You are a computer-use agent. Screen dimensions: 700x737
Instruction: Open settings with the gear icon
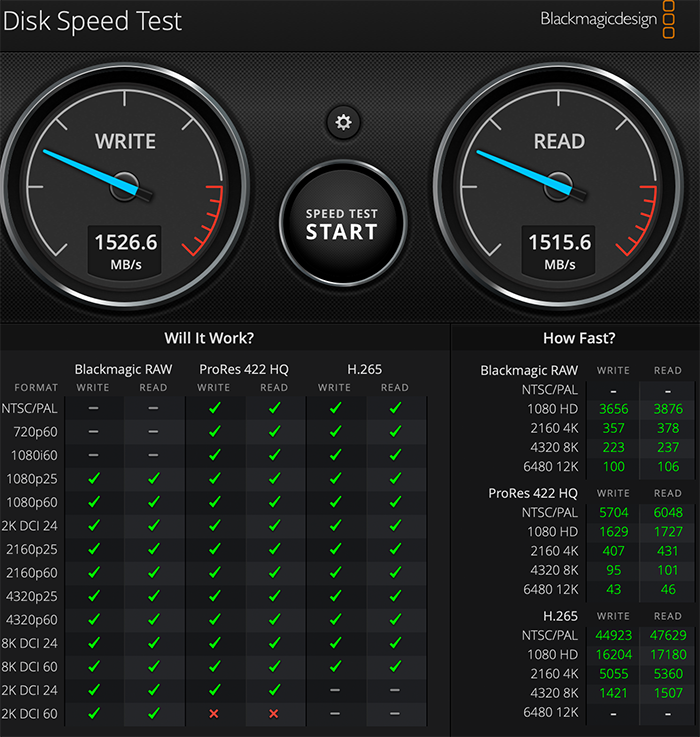[x=343, y=122]
